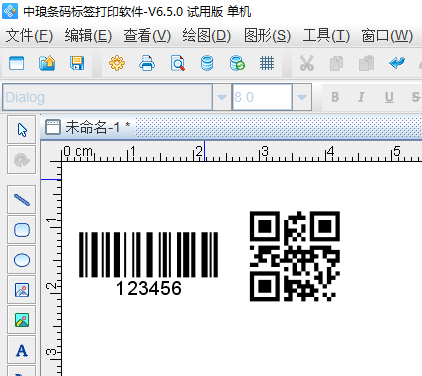This screenshot has height=376, width=422.
Task: Select the arrow pointer tool
Action: pos(22,130)
